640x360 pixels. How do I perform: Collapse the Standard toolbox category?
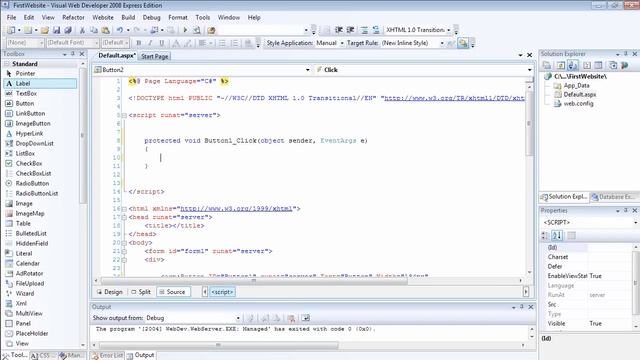(x=7, y=64)
